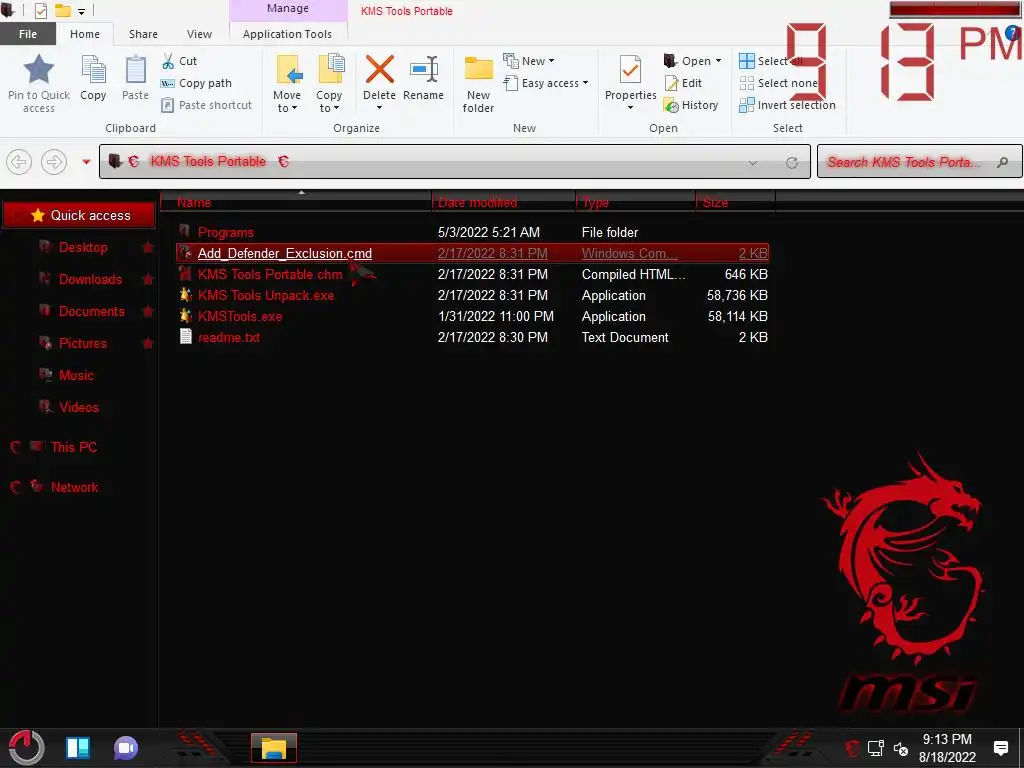1024x768 pixels.
Task: Open Downloads in navigation pane
Action: point(90,280)
